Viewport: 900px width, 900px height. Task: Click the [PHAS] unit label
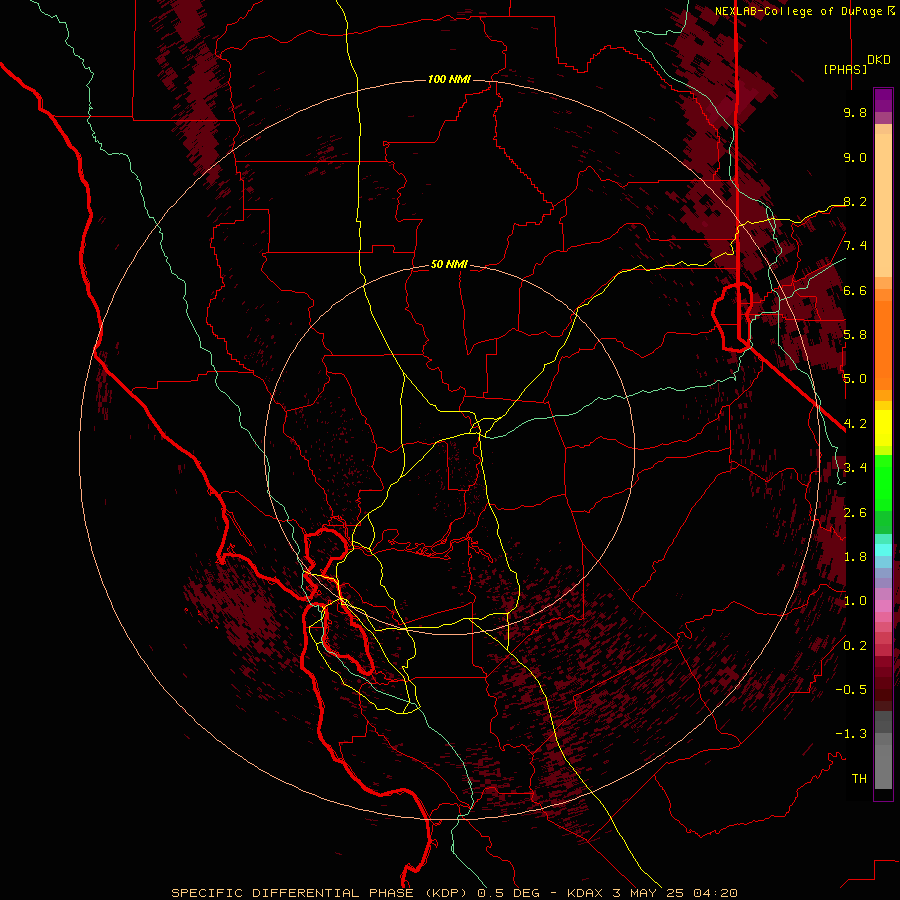pos(845,69)
